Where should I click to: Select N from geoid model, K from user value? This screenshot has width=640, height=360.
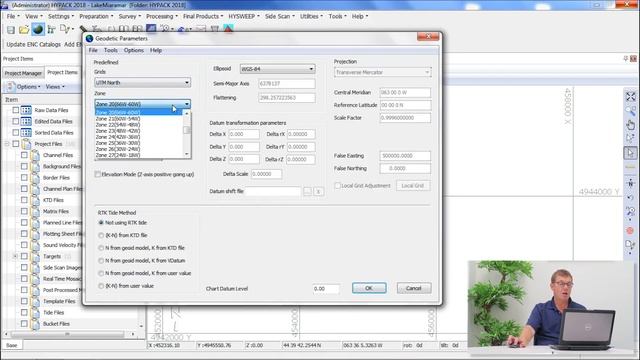pyautogui.click(x=101, y=273)
